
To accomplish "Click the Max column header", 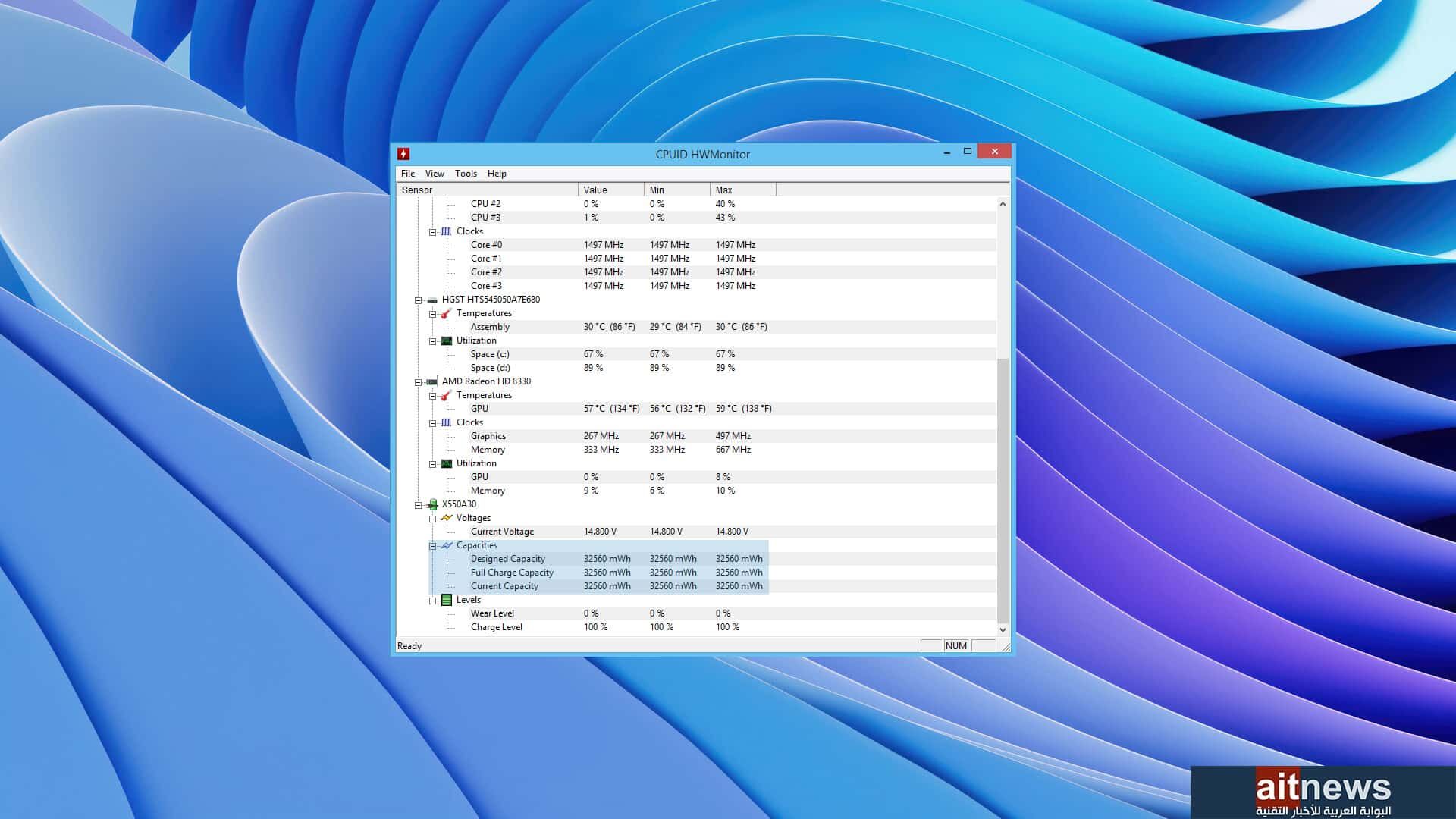I will [x=743, y=190].
